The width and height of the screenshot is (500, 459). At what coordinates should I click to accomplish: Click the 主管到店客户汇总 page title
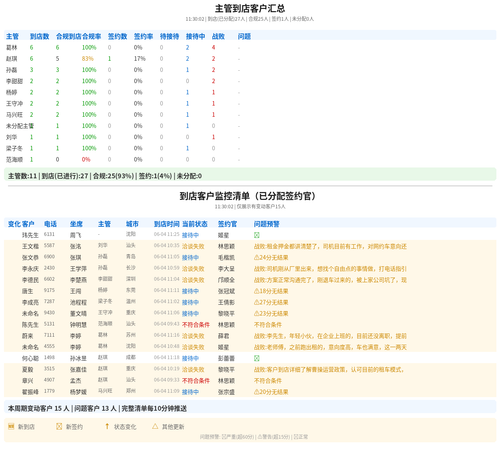pyautogui.click(x=250, y=8)
